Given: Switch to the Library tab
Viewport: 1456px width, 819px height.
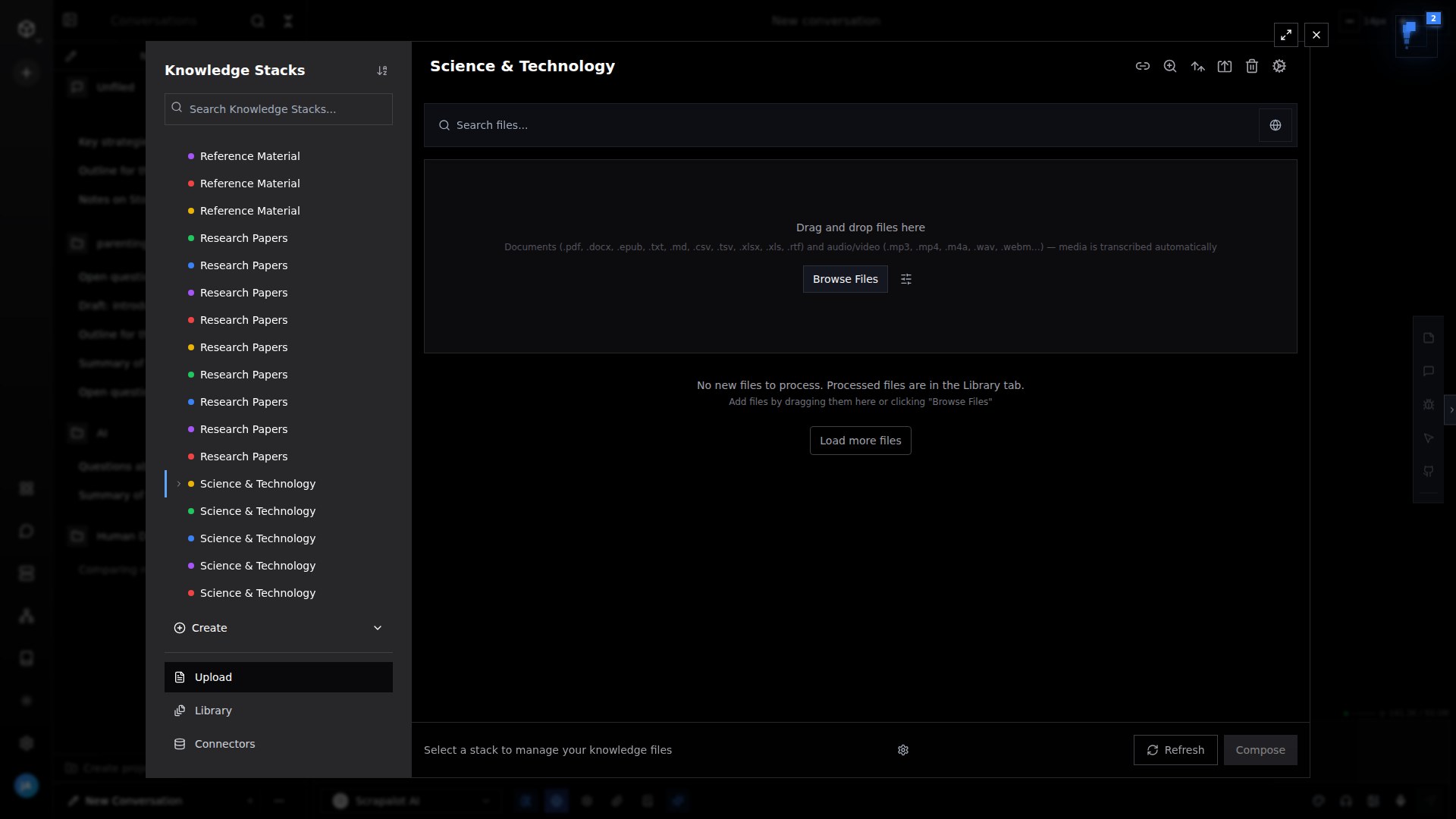Looking at the screenshot, I should click(278, 711).
